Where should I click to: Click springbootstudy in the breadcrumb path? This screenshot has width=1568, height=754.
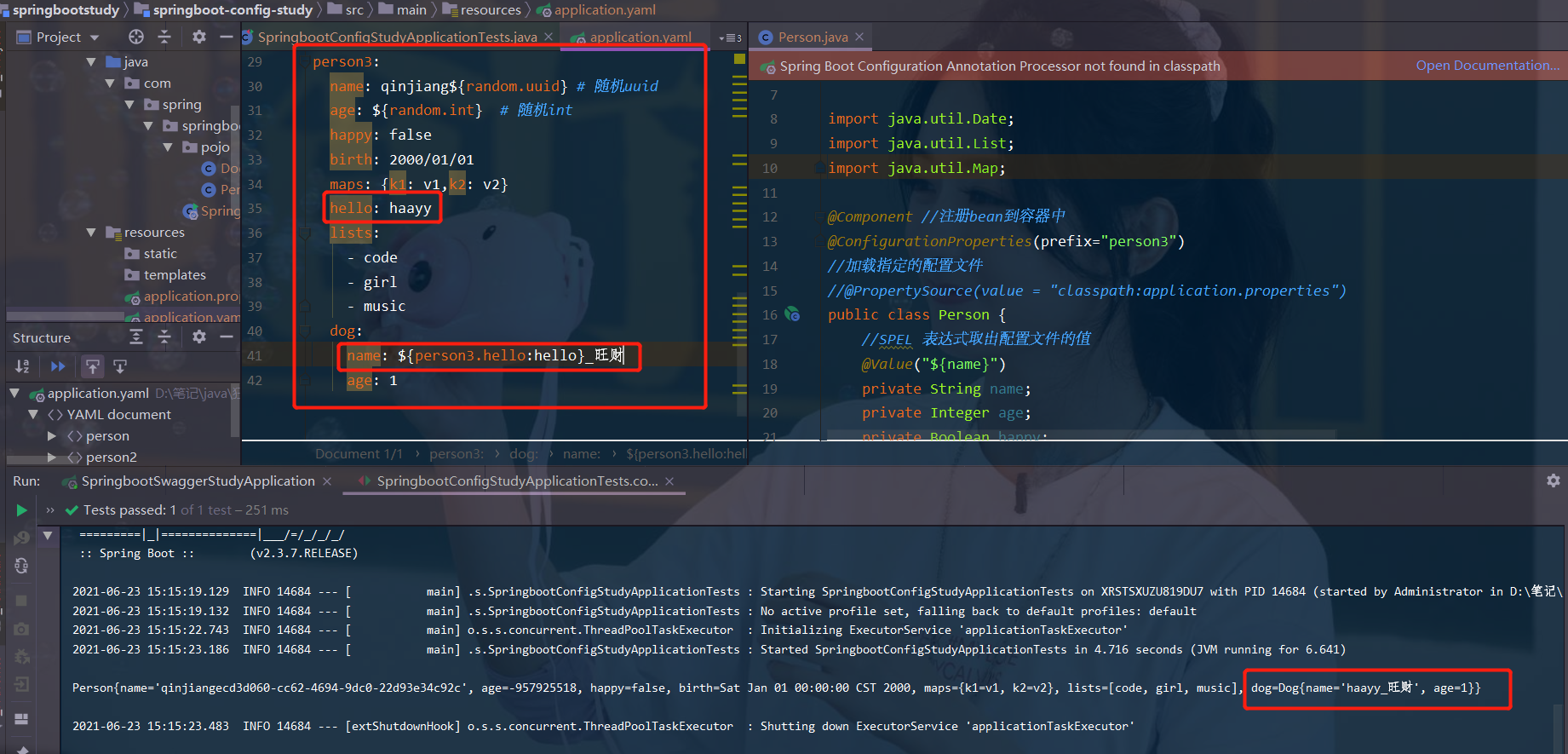pos(66,9)
